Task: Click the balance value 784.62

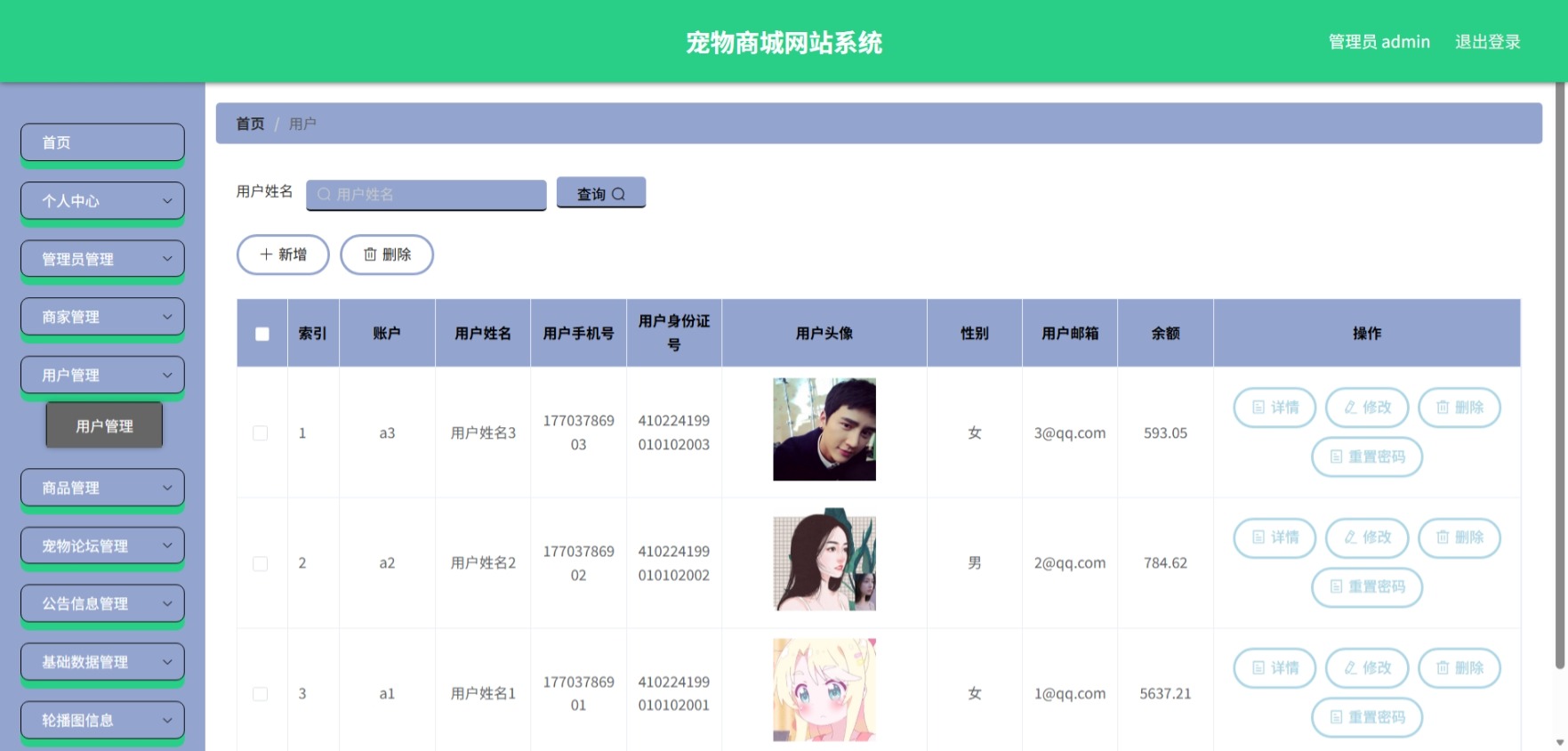Action: [1165, 563]
